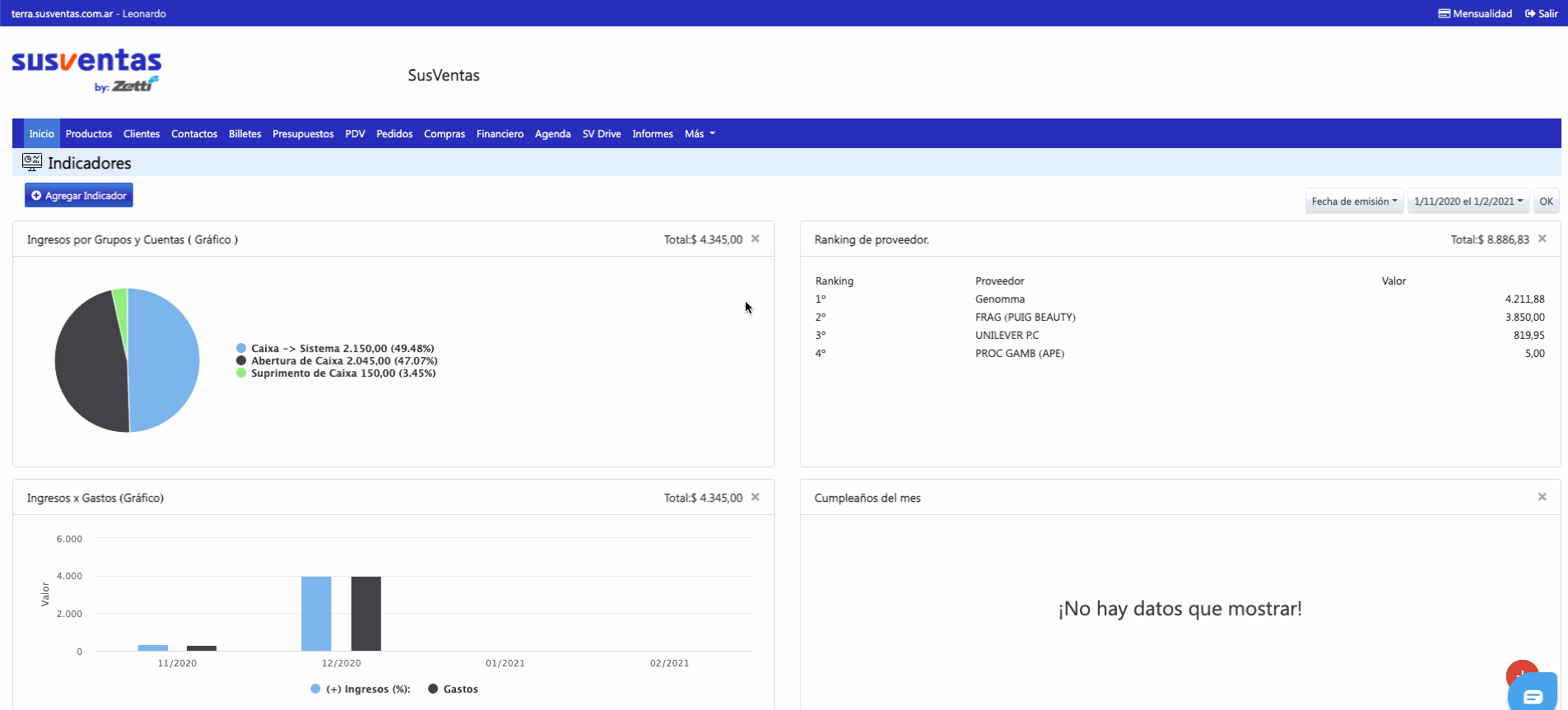The image size is (1568, 710).
Task: Click the Indicadores monitor icon
Action: (x=32, y=162)
